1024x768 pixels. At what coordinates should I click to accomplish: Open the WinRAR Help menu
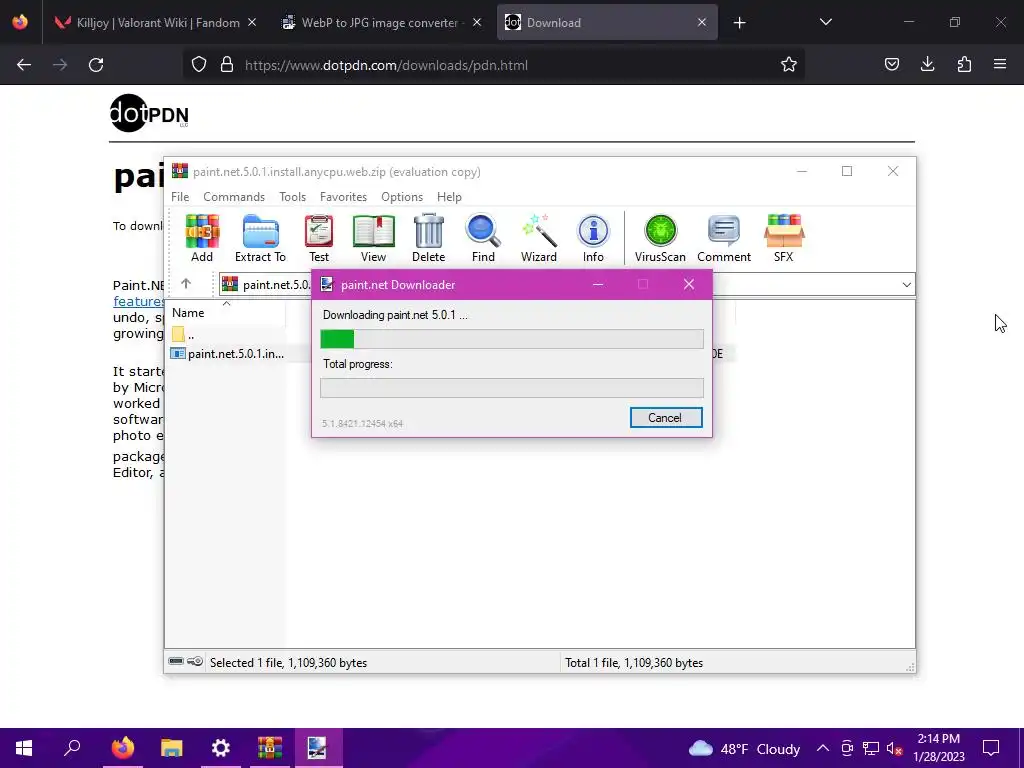449,197
